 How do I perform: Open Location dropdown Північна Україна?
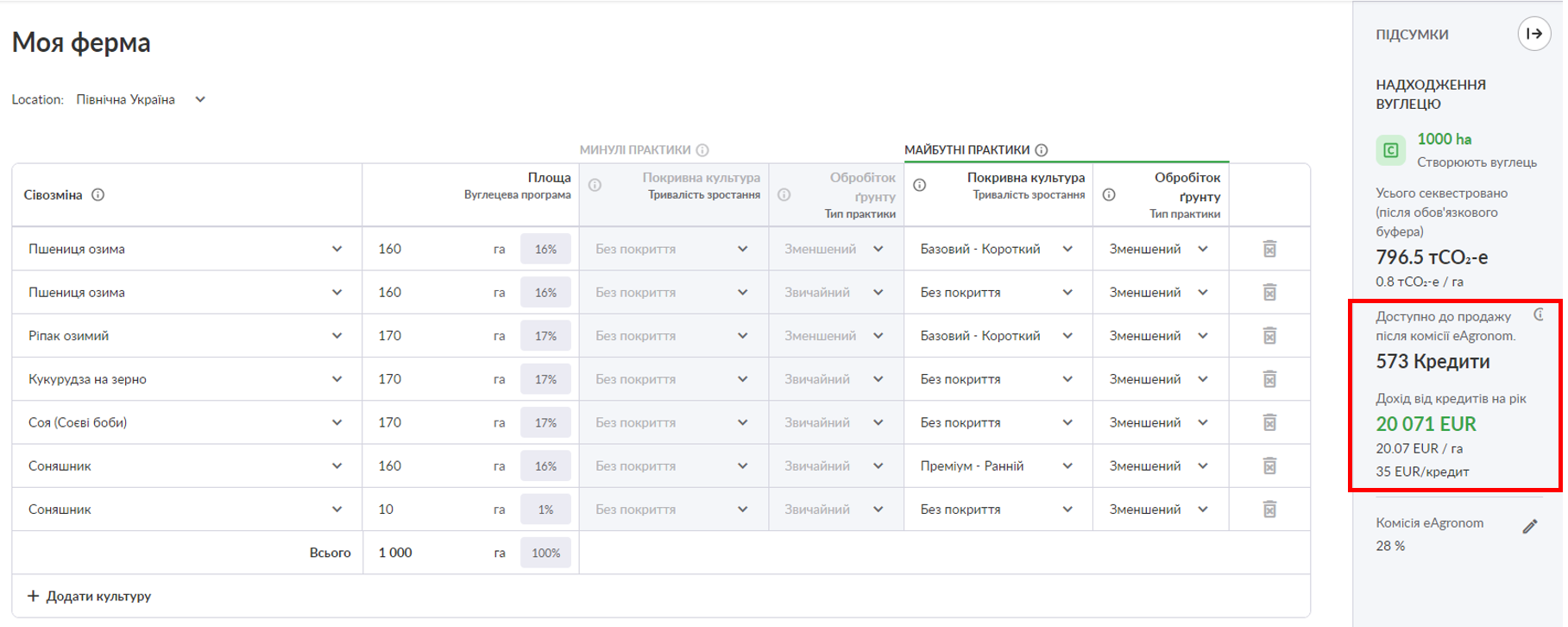click(x=142, y=99)
